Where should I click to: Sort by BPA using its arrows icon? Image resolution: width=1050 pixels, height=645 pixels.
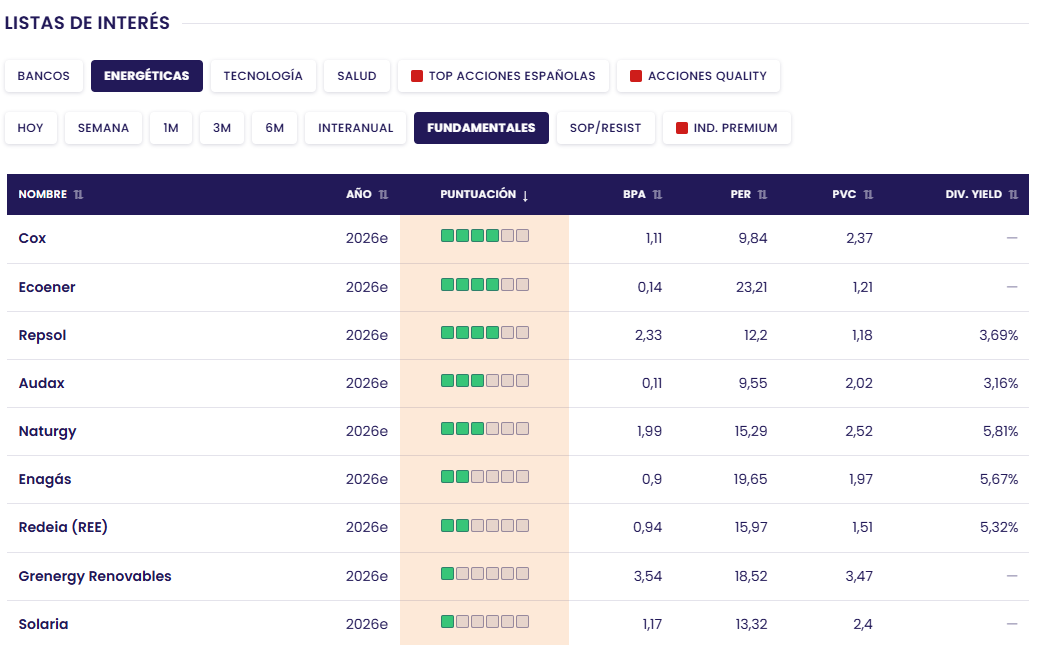(657, 194)
